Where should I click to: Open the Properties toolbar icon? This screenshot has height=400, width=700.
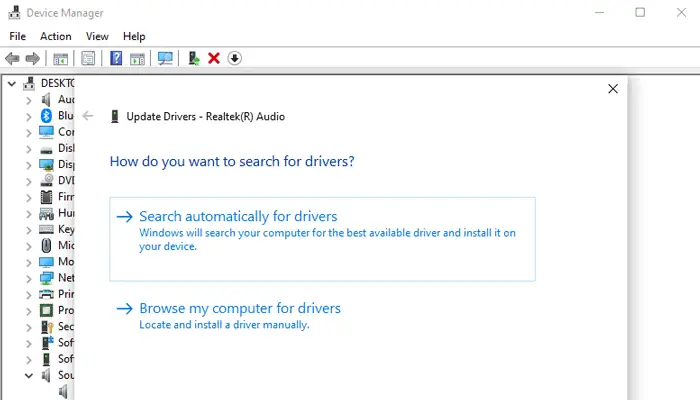pyautogui.click(x=88, y=58)
